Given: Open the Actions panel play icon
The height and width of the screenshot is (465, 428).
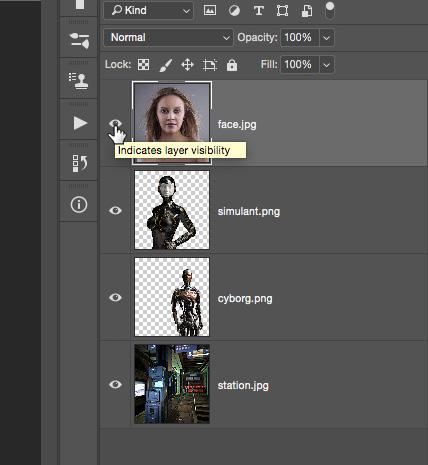Looking at the screenshot, I should [80, 123].
